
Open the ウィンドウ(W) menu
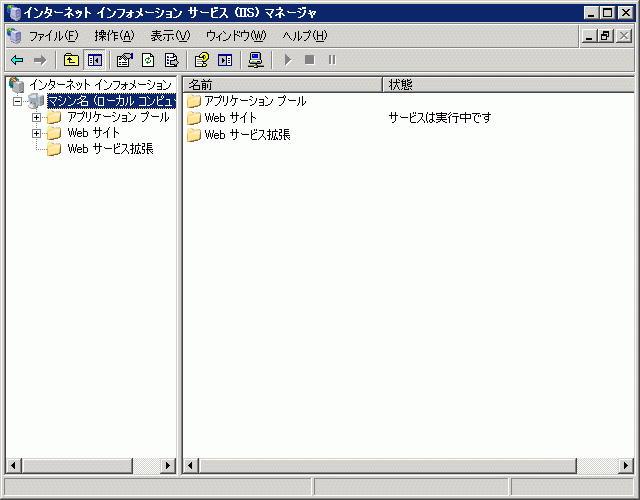236,36
